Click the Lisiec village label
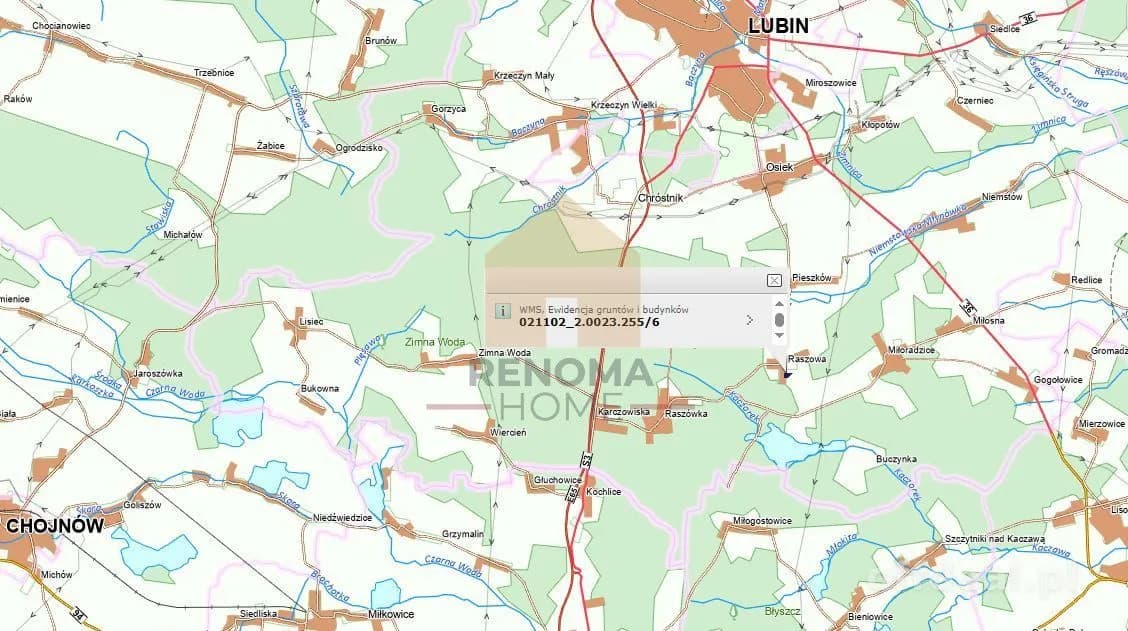The width and height of the screenshot is (1128, 631). tap(311, 322)
